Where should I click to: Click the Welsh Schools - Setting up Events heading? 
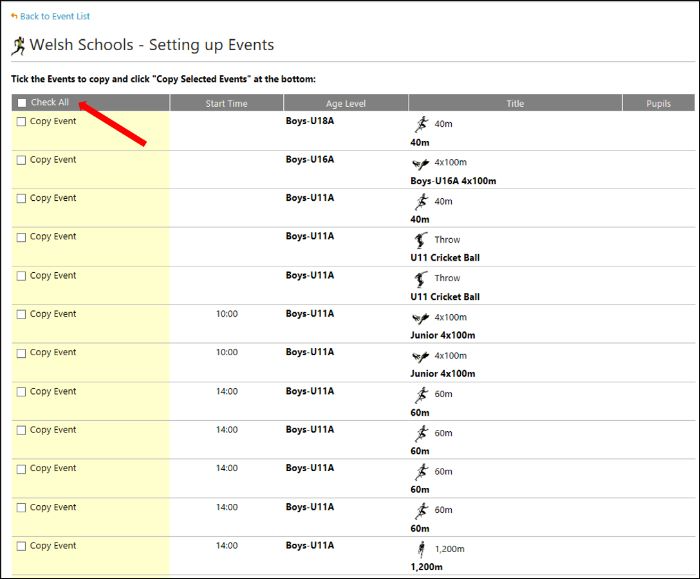[152, 45]
